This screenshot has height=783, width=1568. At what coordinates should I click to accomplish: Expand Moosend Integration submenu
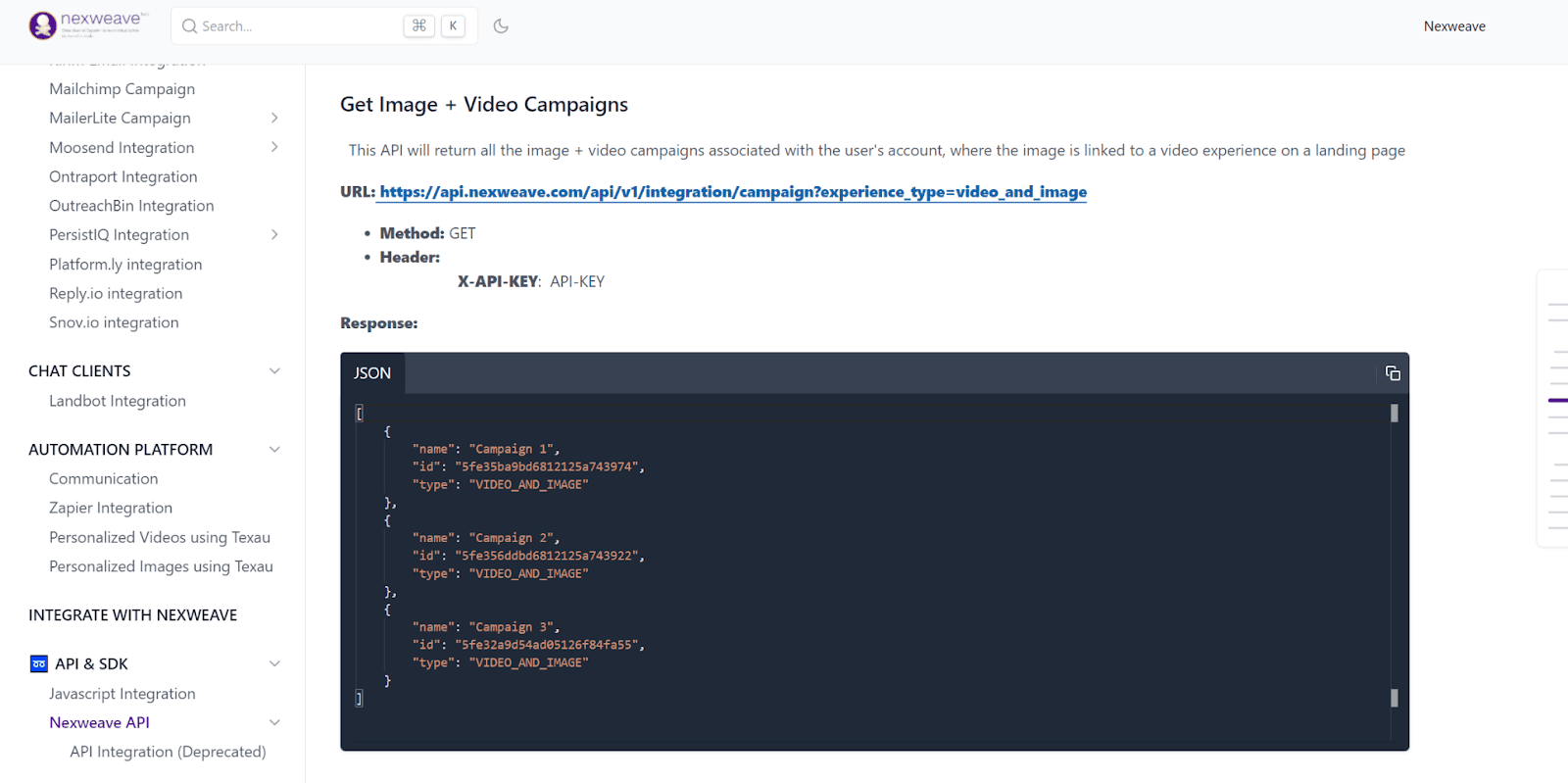(274, 147)
